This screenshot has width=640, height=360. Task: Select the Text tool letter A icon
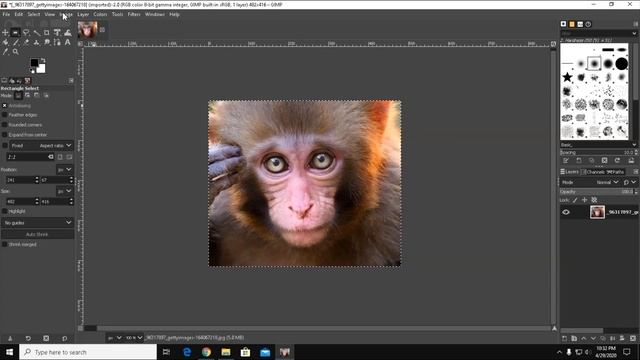(68, 42)
